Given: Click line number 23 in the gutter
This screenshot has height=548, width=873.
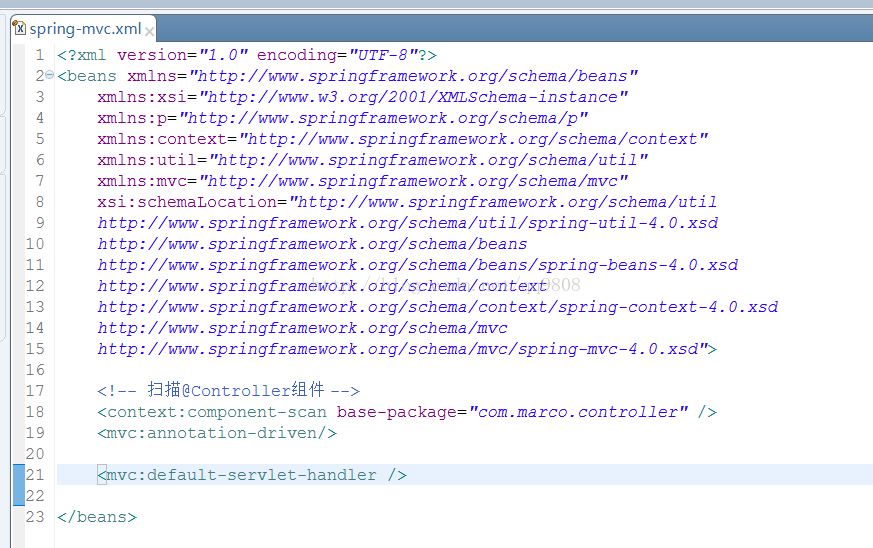Looking at the screenshot, I should click(34, 517).
